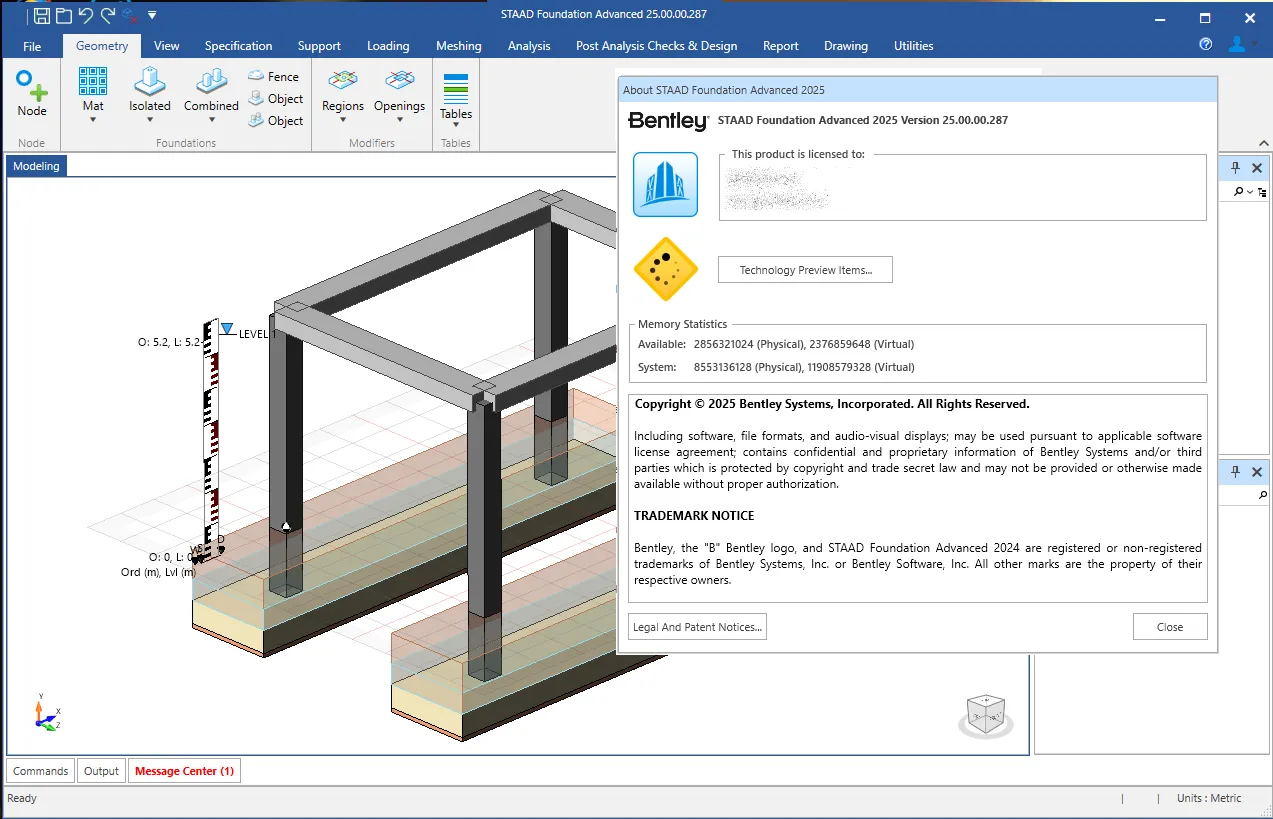Screen dimensions: 1273x819
Task: Click the Node tool in the ribbon
Action: pos(32,94)
